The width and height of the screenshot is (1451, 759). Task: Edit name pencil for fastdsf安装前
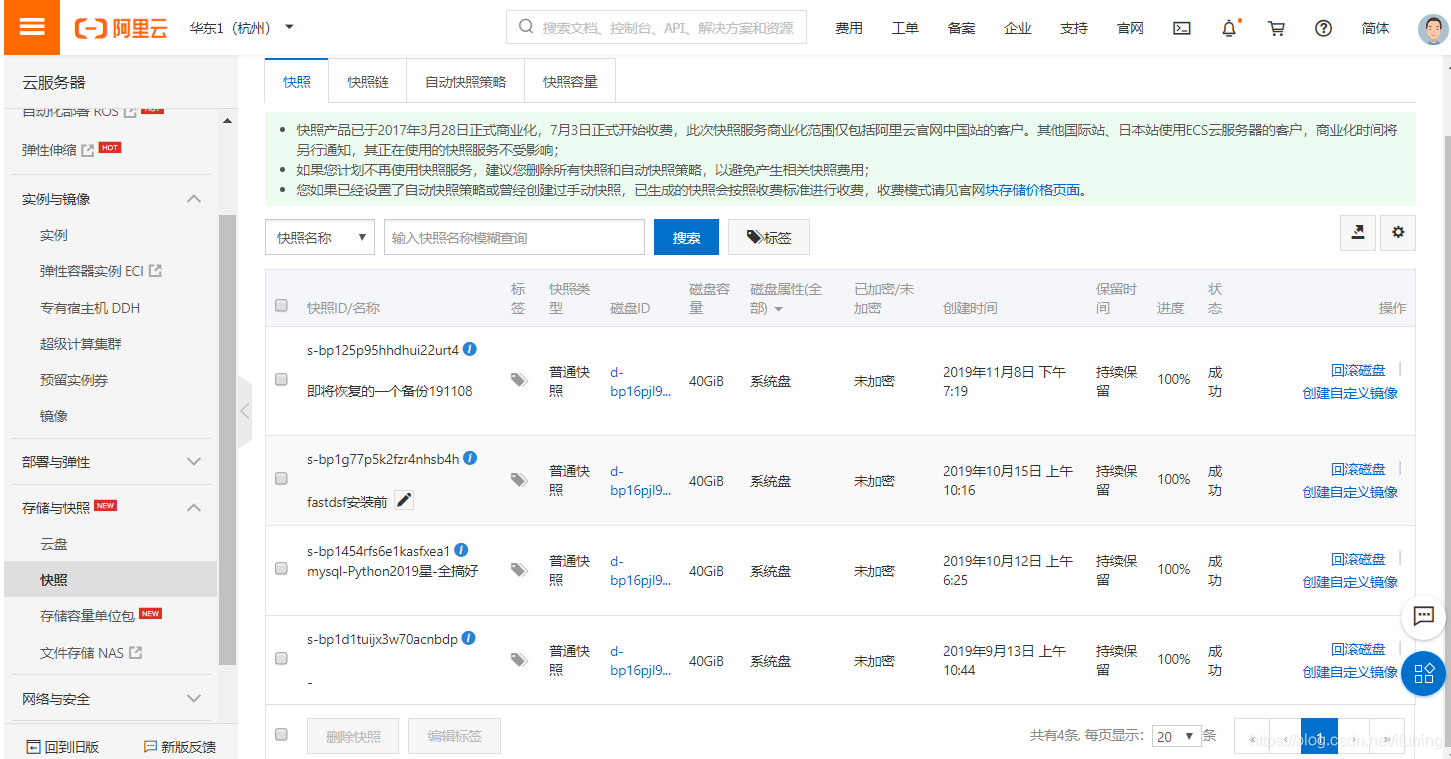point(404,500)
